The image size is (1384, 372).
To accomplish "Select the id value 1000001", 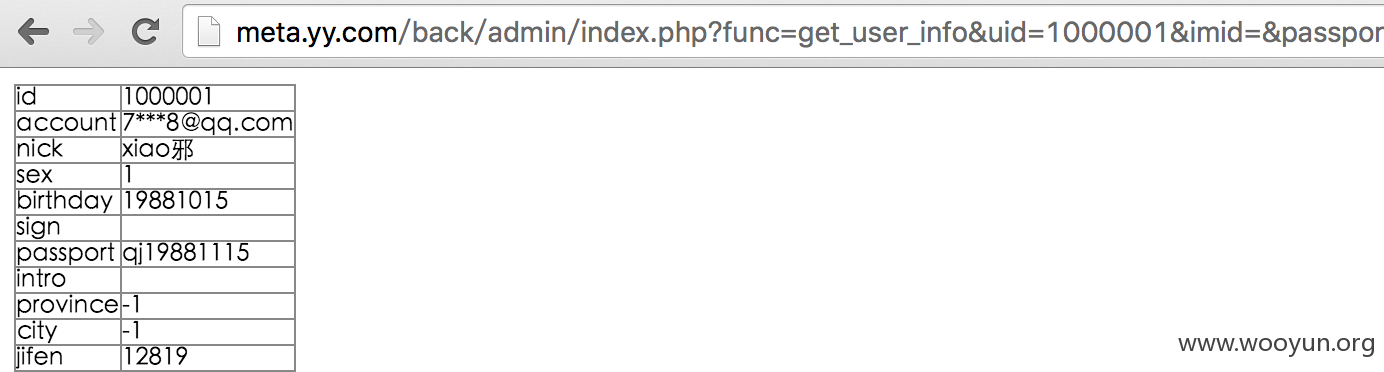I will tap(168, 97).
